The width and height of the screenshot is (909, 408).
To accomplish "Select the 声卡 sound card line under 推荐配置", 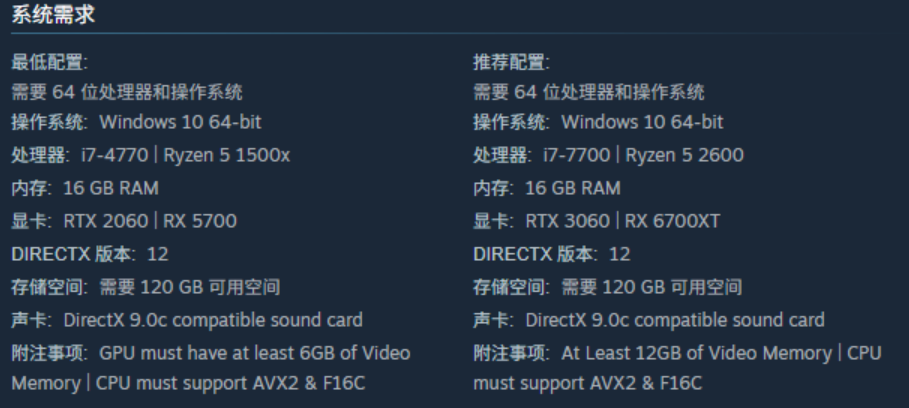I will [x=649, y=321].
